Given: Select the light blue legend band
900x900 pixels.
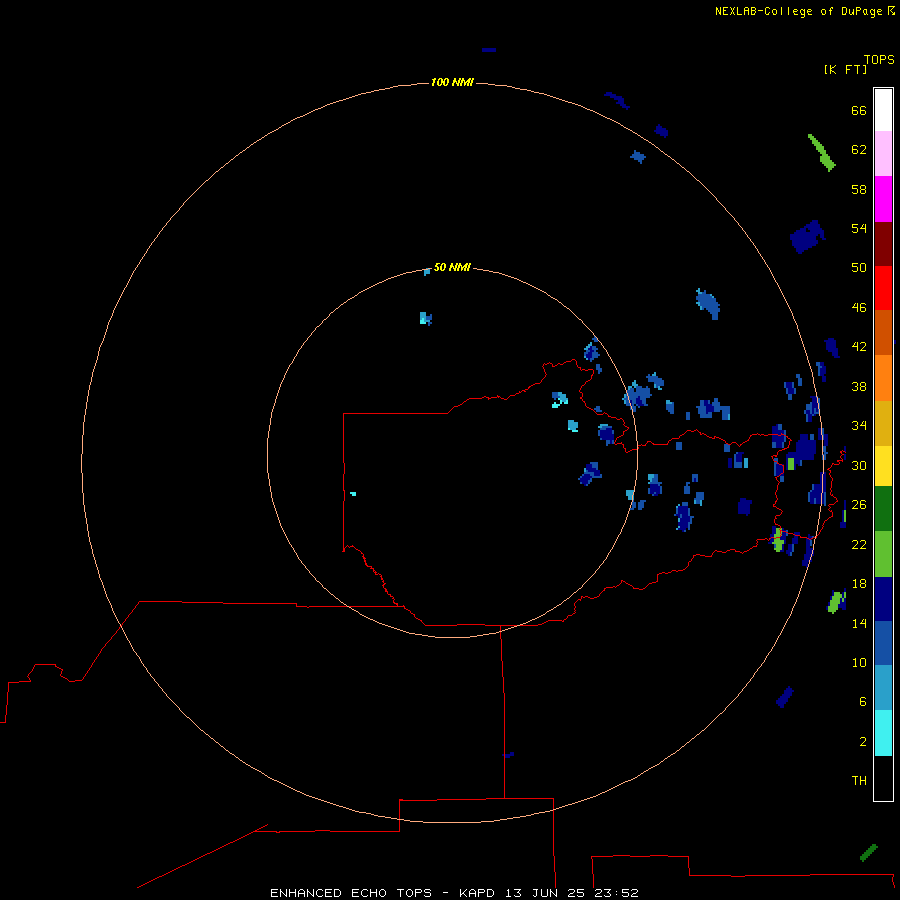Looking at the screenshot, I should click(883, 688).
